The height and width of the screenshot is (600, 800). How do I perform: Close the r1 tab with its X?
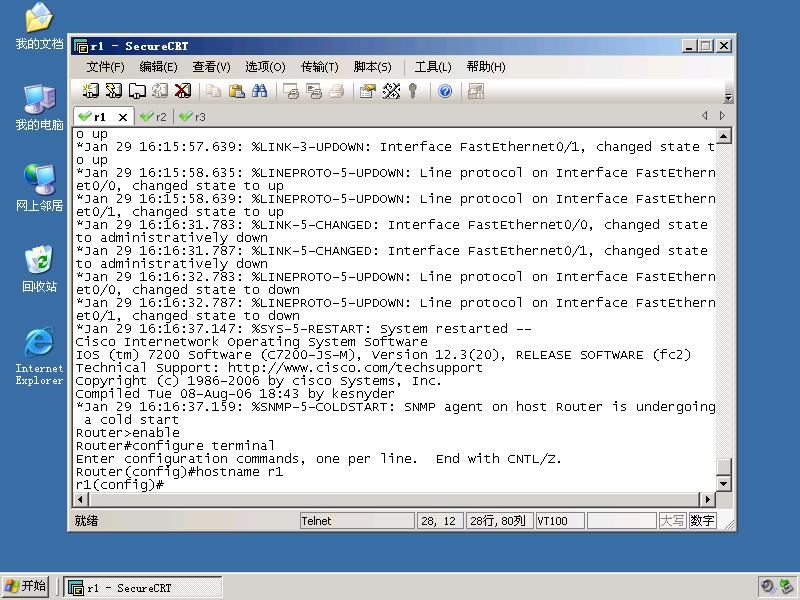(123, 117)
